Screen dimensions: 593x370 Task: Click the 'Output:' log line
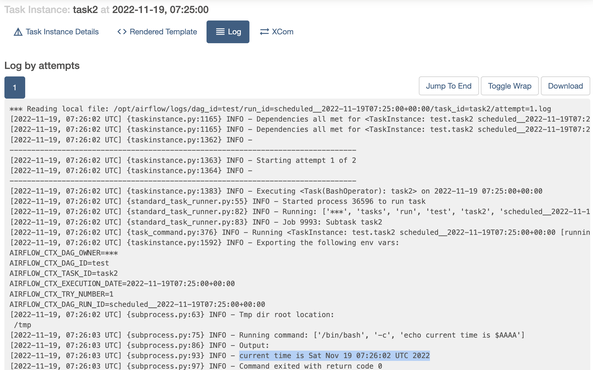(139, 345)
